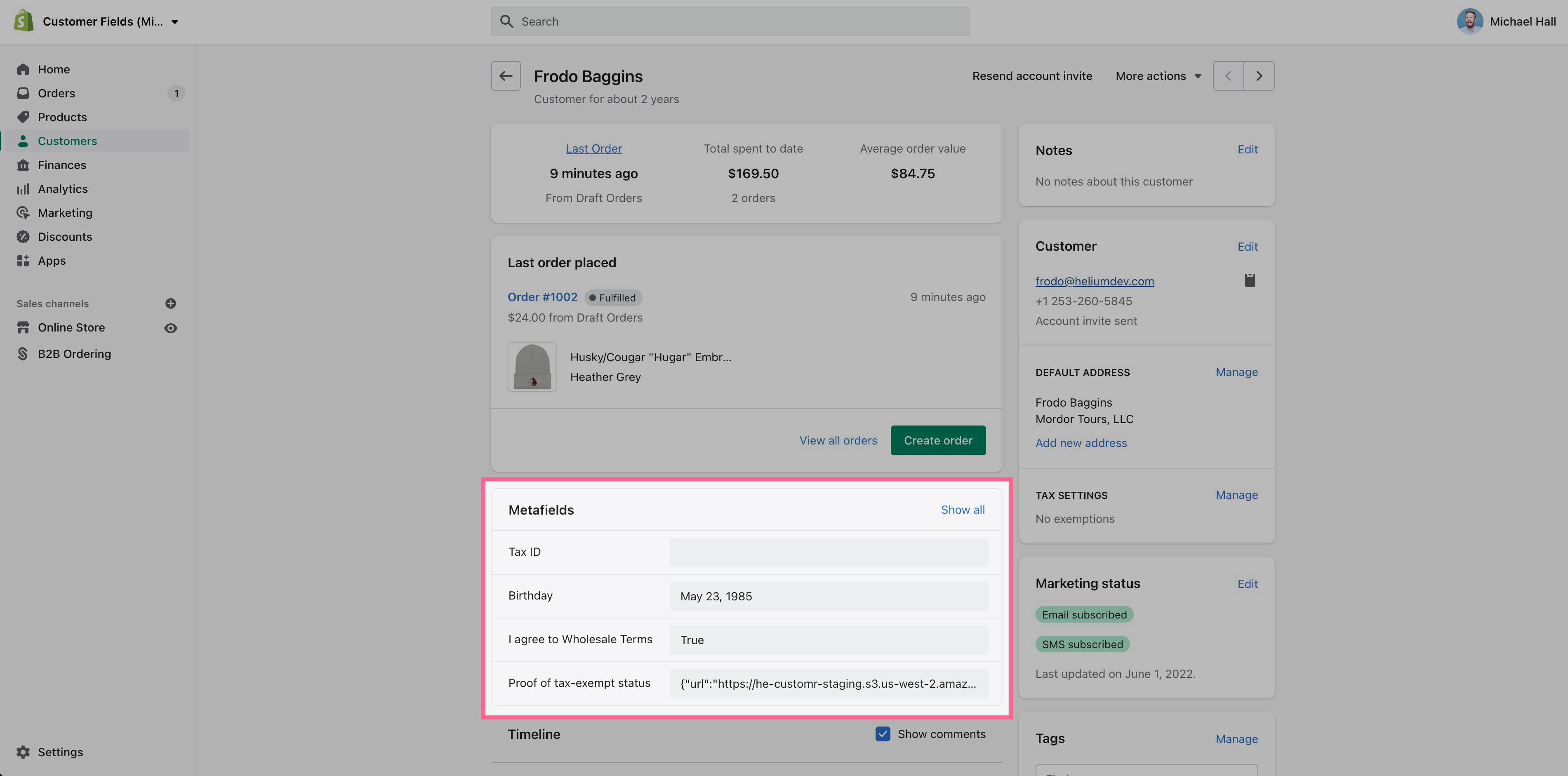Viewport: 1568px width, 776px height.
Task: Open Michael Hall profile avatar
Action: click(x=1469, y=21)
